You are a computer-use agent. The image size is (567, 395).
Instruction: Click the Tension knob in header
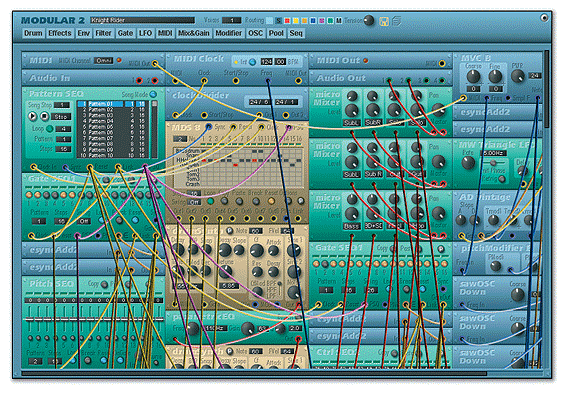click(x=369, y=20)
